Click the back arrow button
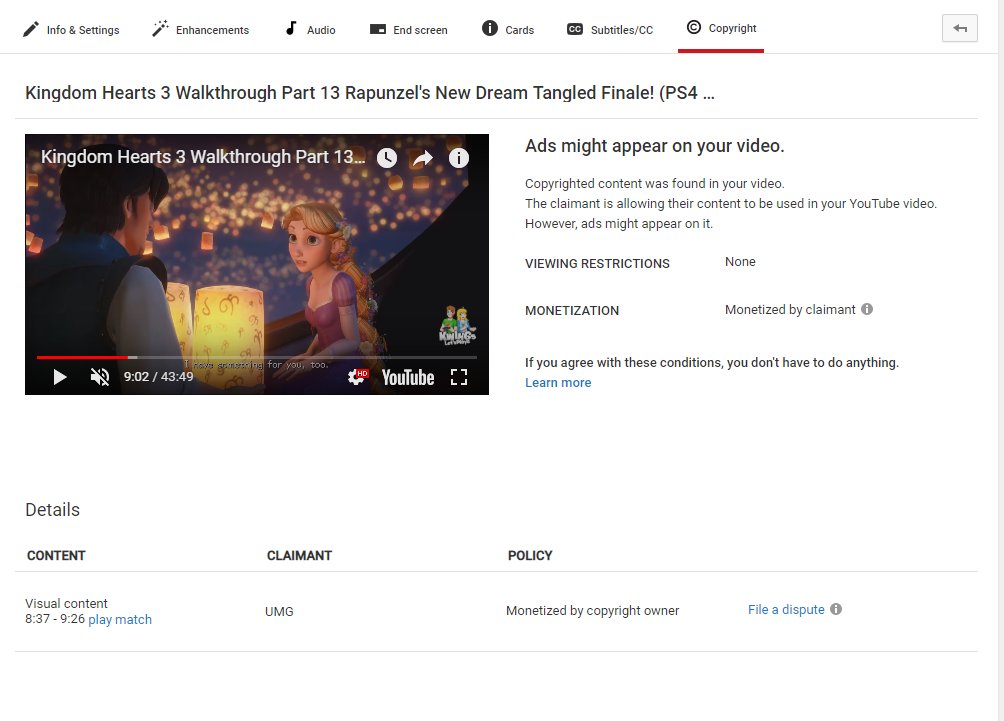1004x721 pixels. tap(960, 28)
